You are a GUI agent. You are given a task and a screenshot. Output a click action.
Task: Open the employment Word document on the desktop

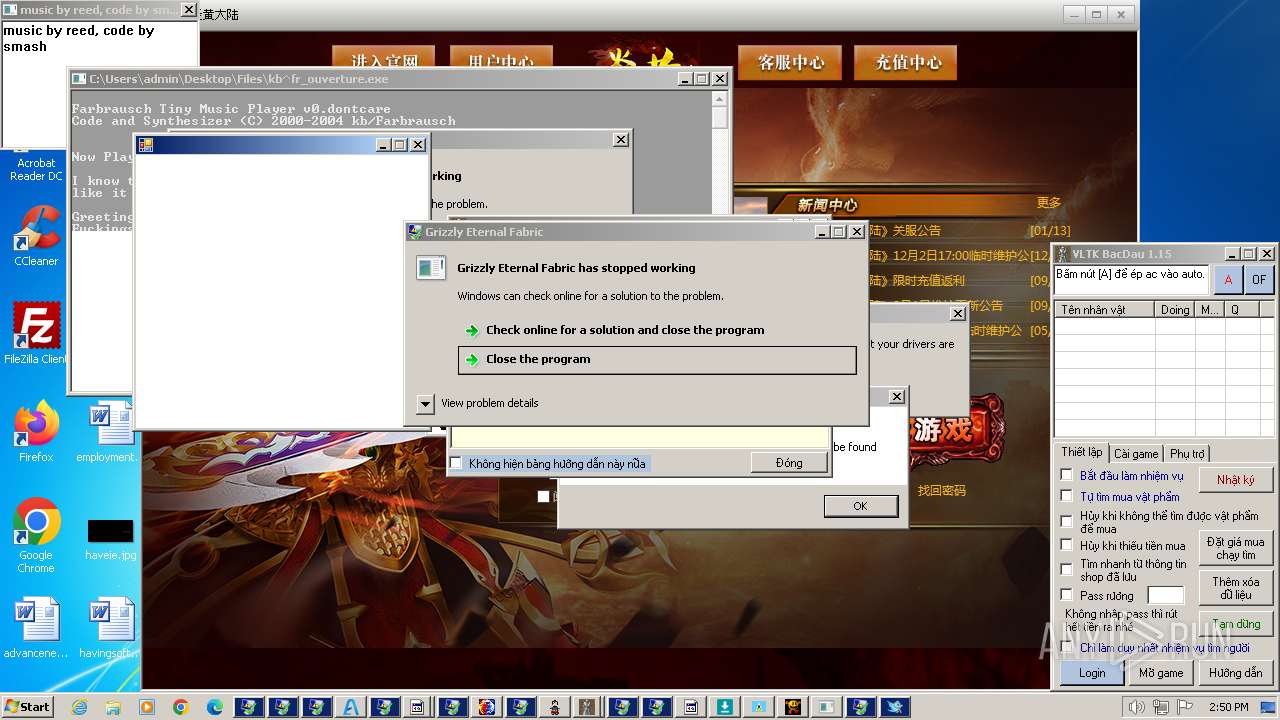(x=110, y=431)
